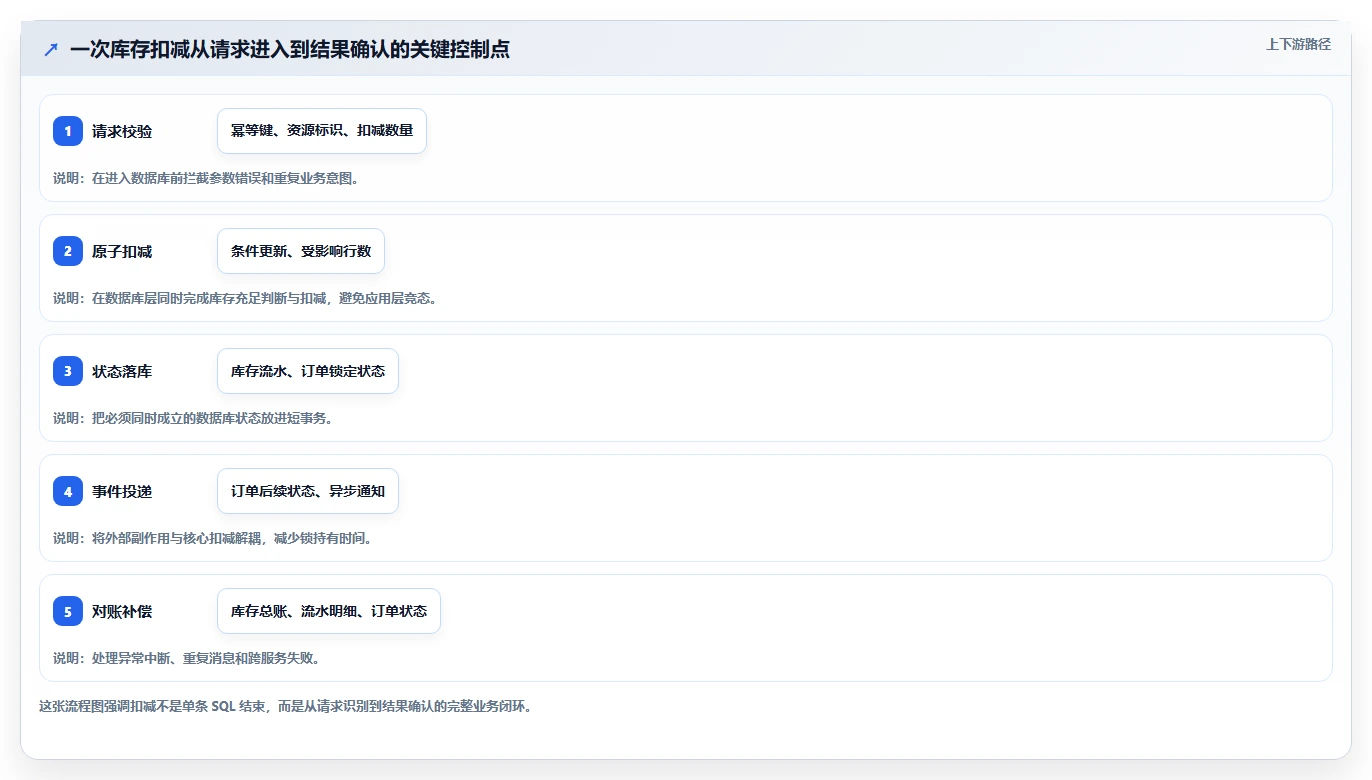Click the description about 放进短事务
Viewport: 1372px width, 780px height.
[x=193, y=418]
